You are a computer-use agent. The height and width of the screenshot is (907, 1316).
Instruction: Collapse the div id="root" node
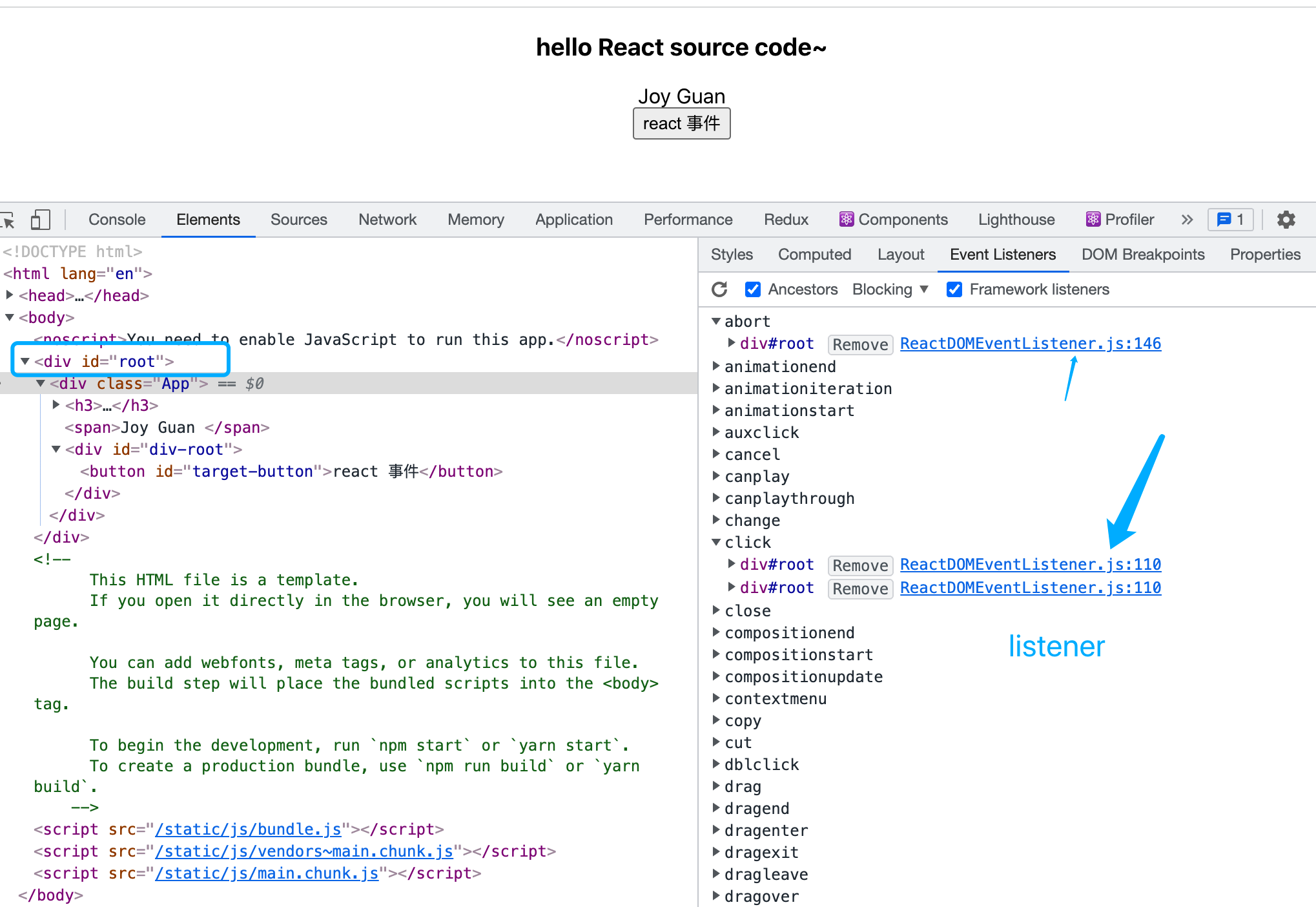tap(25, 361)
